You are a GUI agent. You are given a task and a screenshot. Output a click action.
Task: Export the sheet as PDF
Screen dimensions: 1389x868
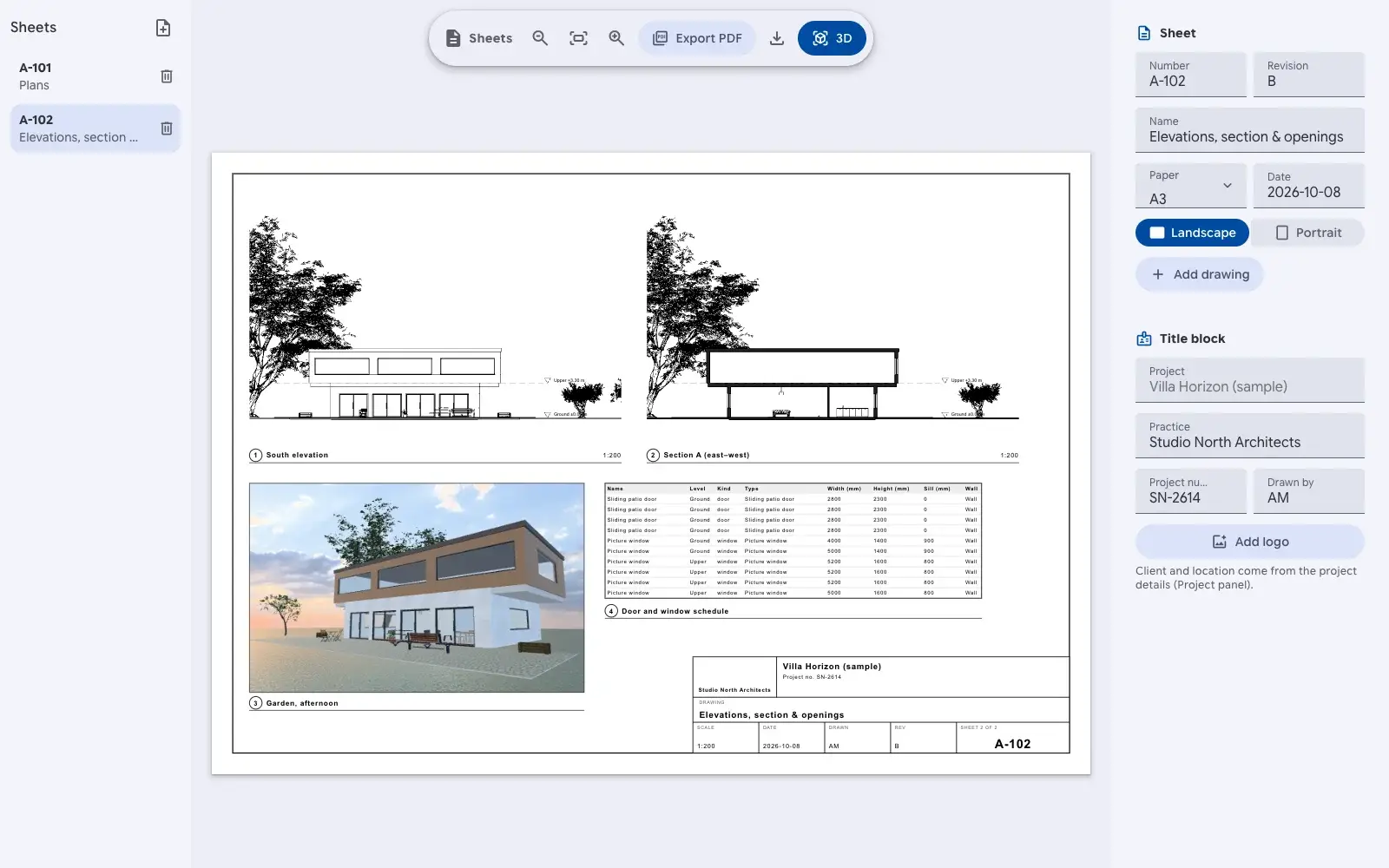(x=697, y=38)
